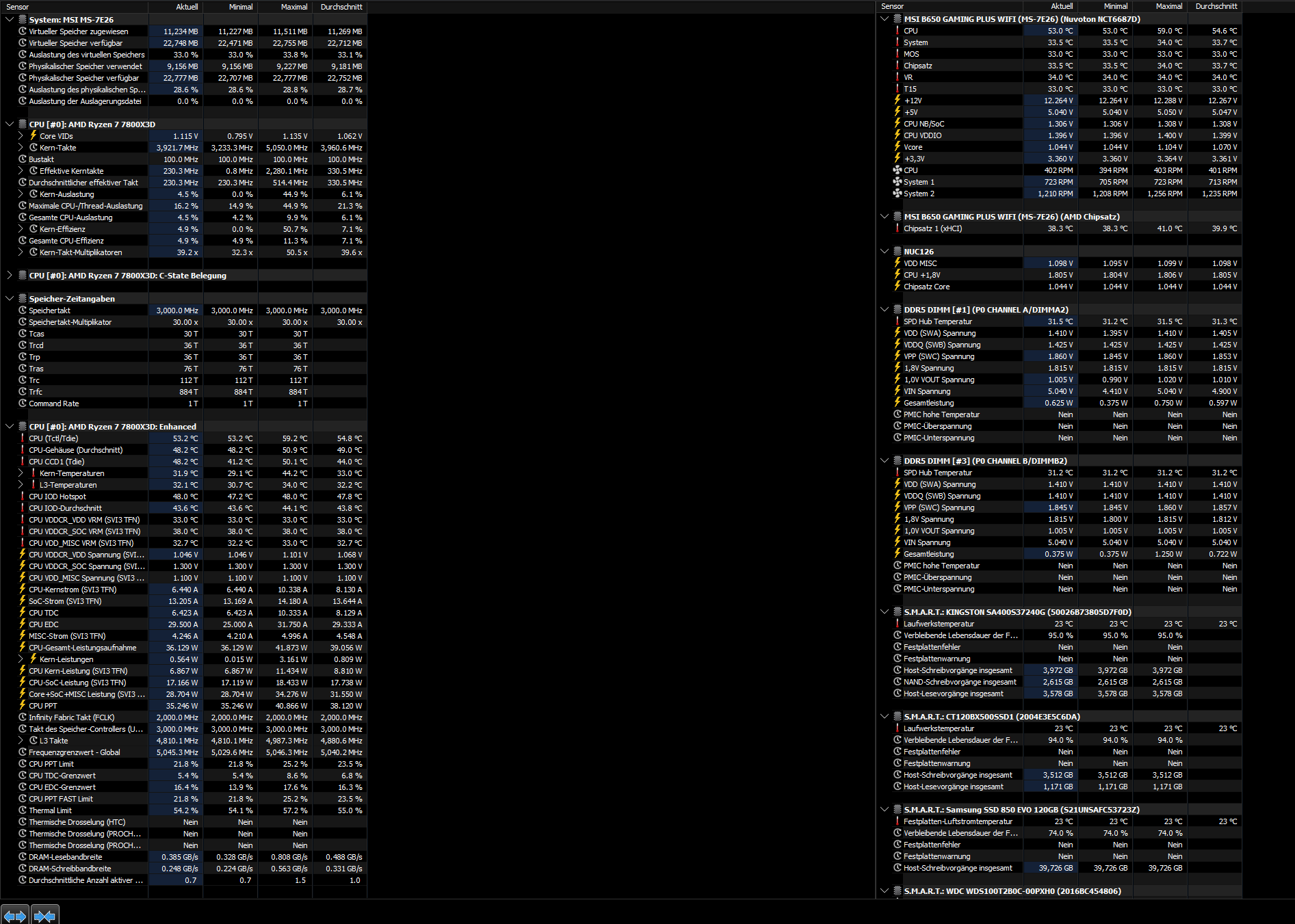Click the lightning icon beside Core VIDs

tap(34, 136)
